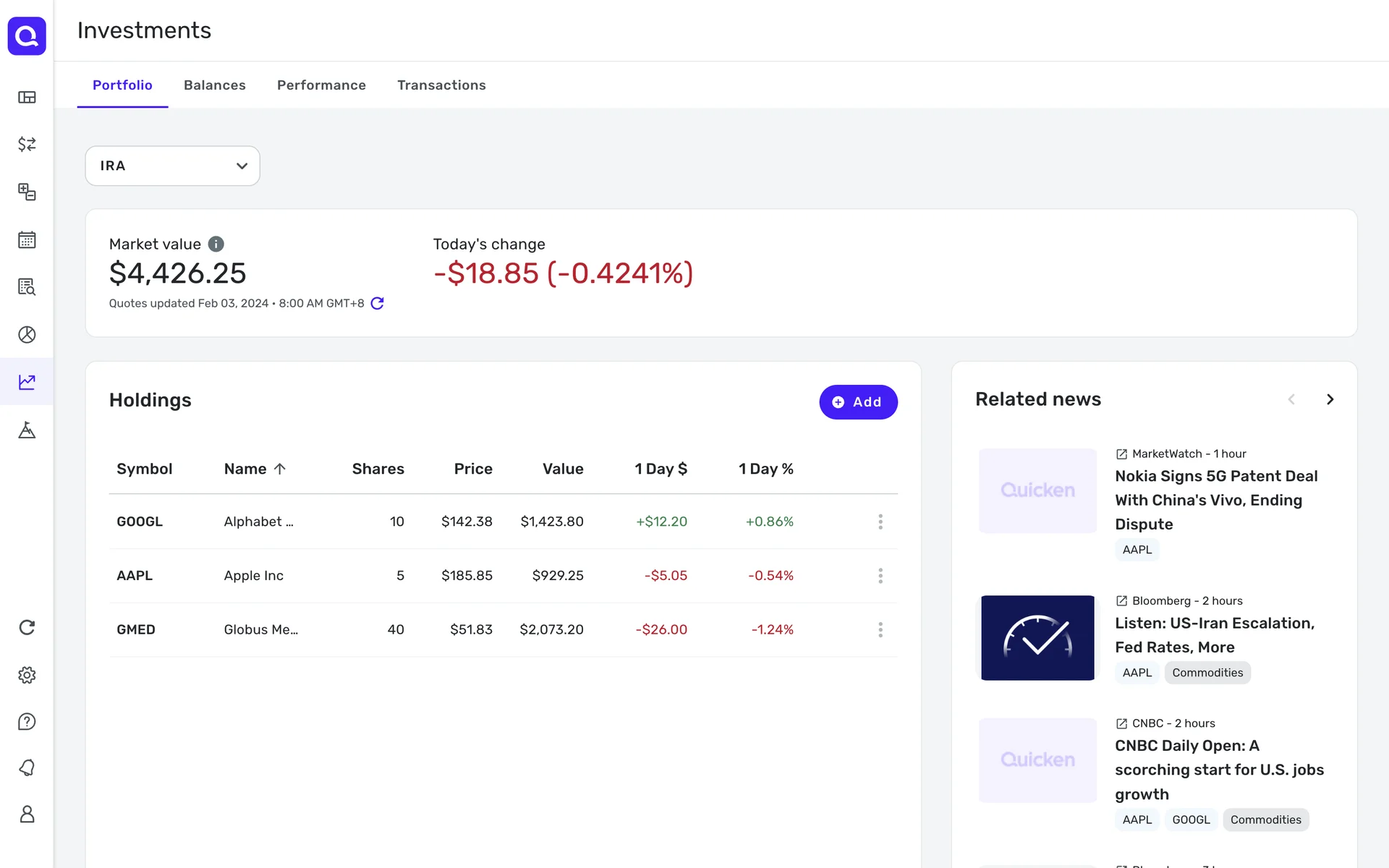This screenshot has height=868, width=1389.
Task: Click the sync refresh sidebar icon
Action: point(27,627)
